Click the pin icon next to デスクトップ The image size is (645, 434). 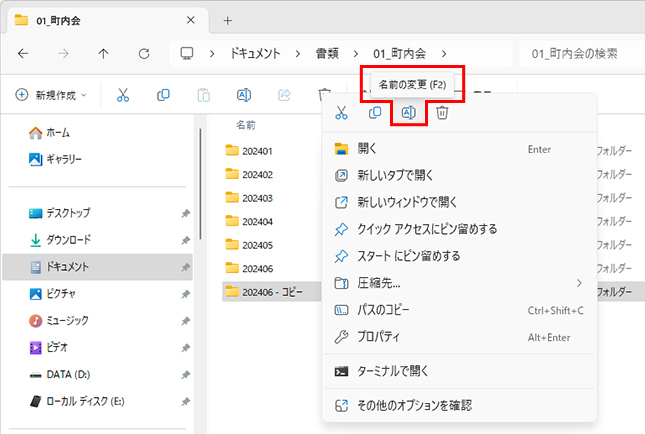click(x=186, y=213)
